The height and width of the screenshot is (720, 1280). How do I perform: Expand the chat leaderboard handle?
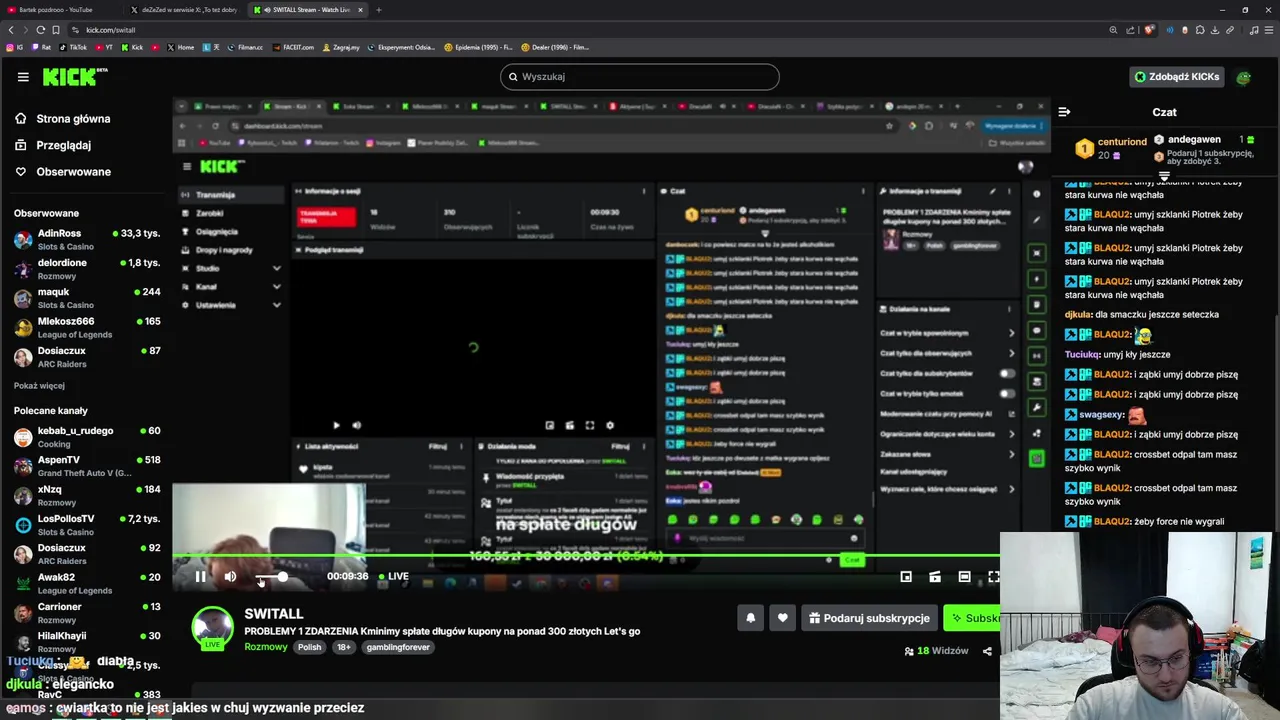point(1164,176)
